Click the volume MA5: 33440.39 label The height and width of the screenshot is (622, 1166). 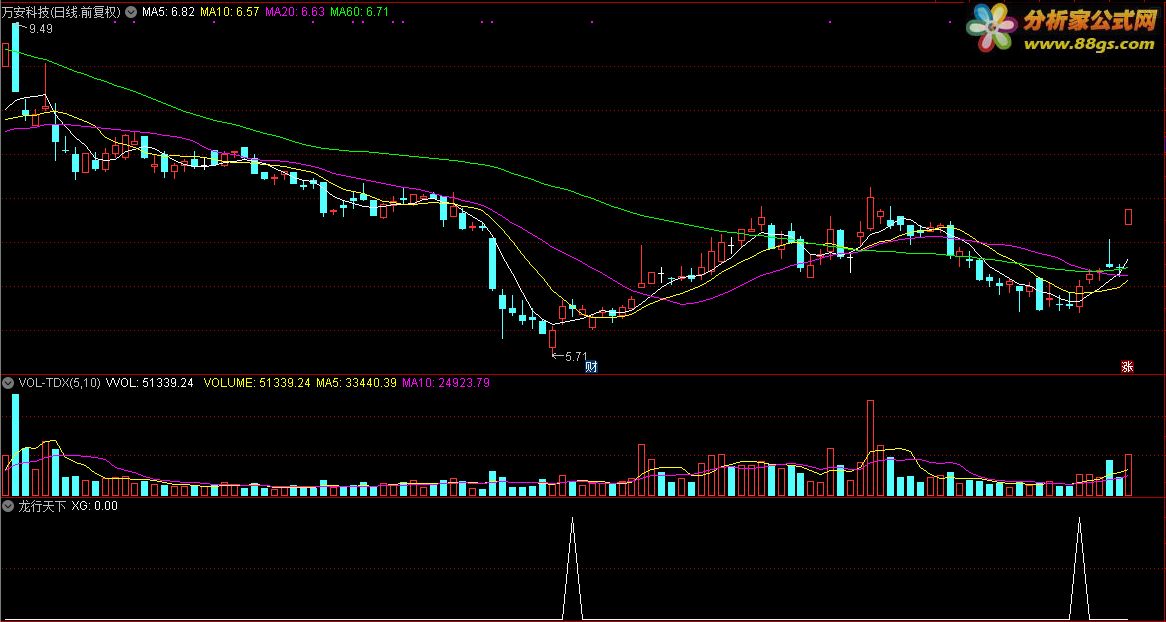[x=356, y=383]
